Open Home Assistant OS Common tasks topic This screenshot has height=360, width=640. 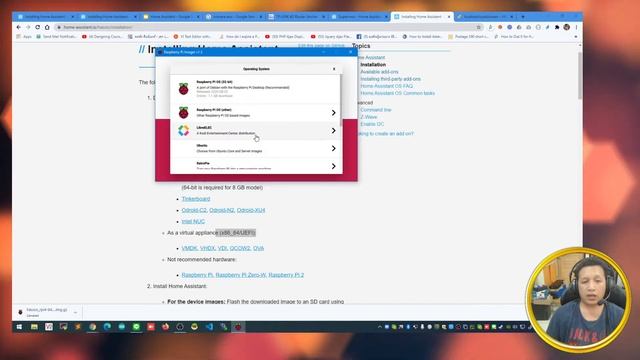[x=398, y=93]
